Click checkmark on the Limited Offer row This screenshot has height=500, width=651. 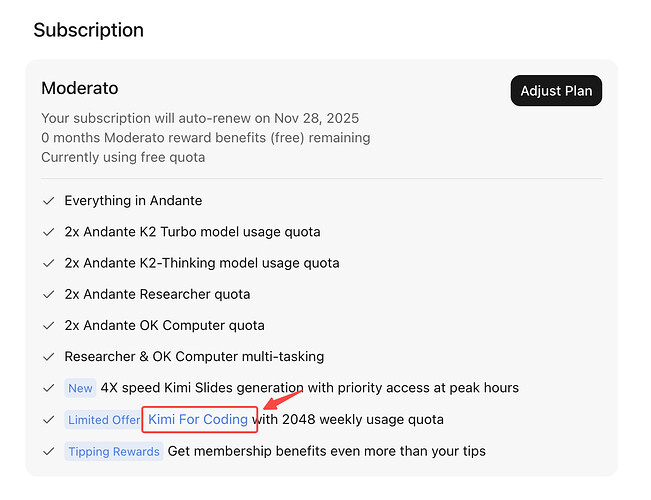[x=48, y=420]
